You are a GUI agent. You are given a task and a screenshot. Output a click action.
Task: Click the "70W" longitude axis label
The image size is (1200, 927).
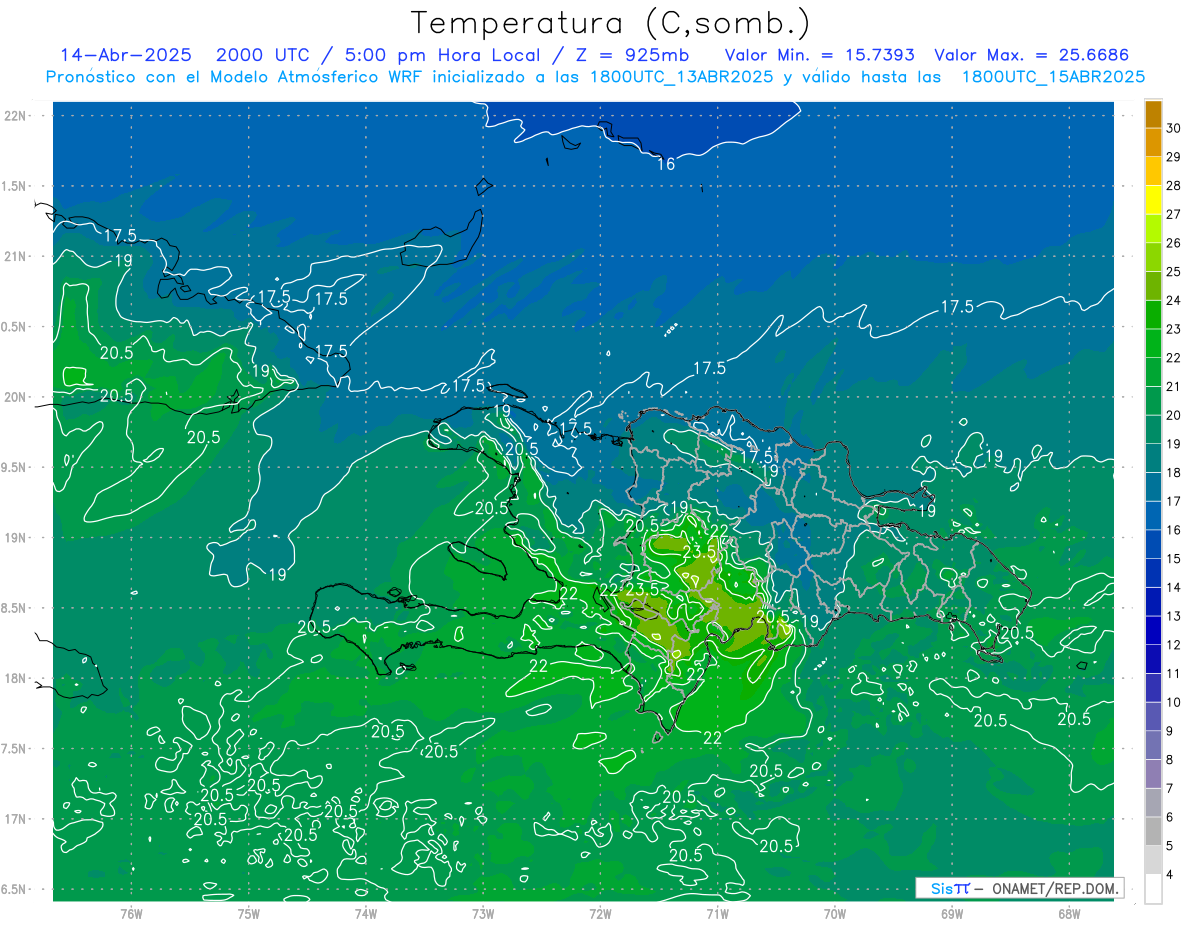click(835, 914)
